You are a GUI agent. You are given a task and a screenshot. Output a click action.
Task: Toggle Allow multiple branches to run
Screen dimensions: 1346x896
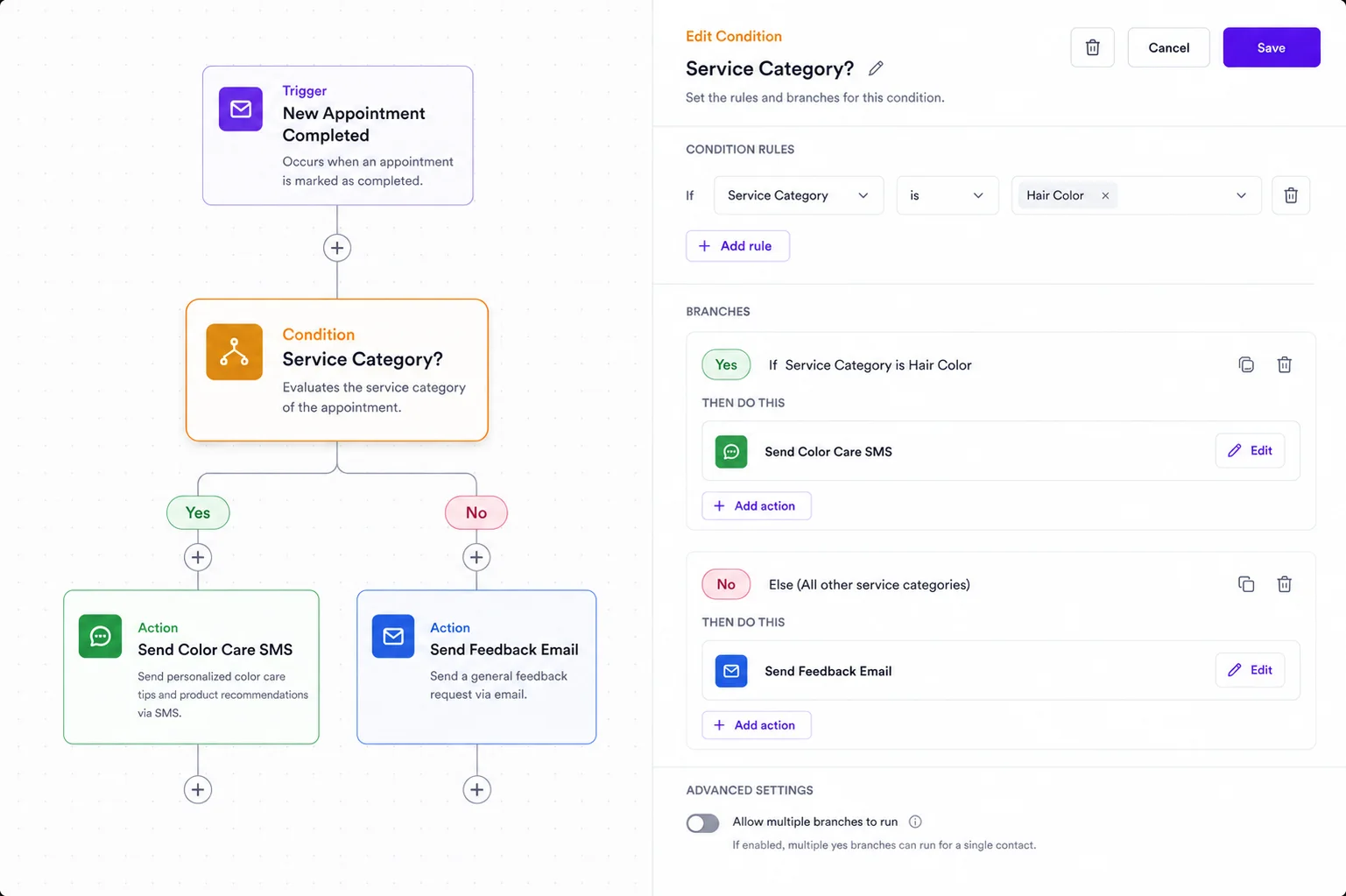[x=702, y=823]
